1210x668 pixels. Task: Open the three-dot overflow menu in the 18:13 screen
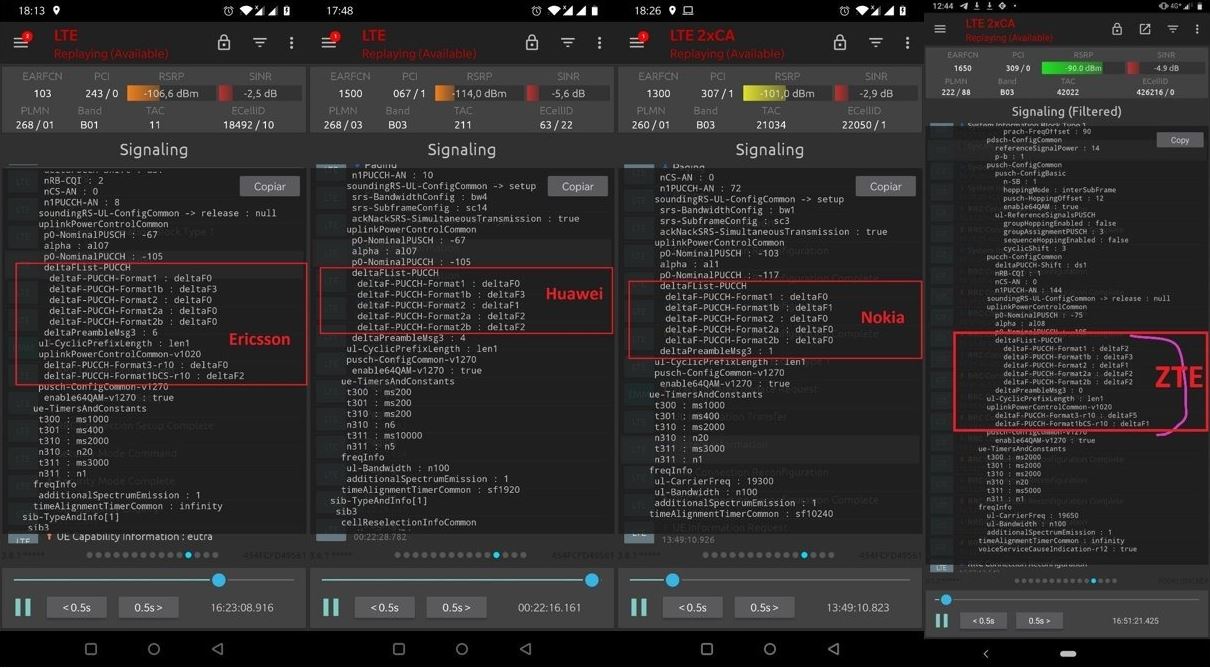(x=291, y=43)
